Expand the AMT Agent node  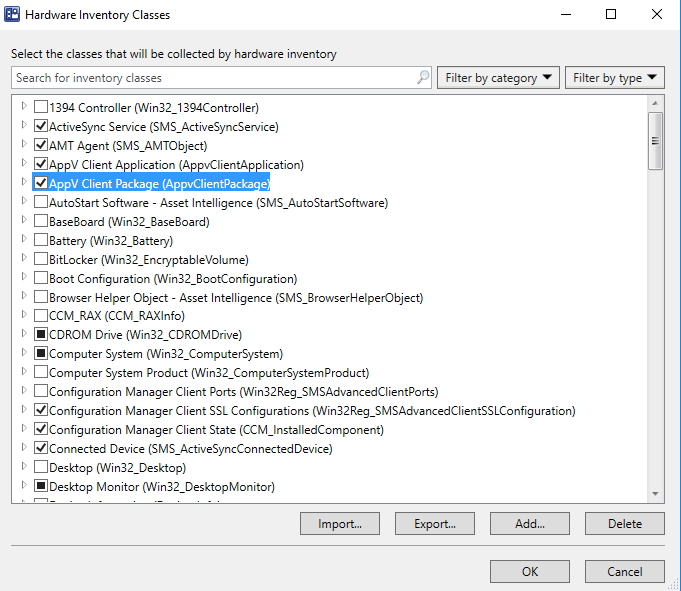24,144
